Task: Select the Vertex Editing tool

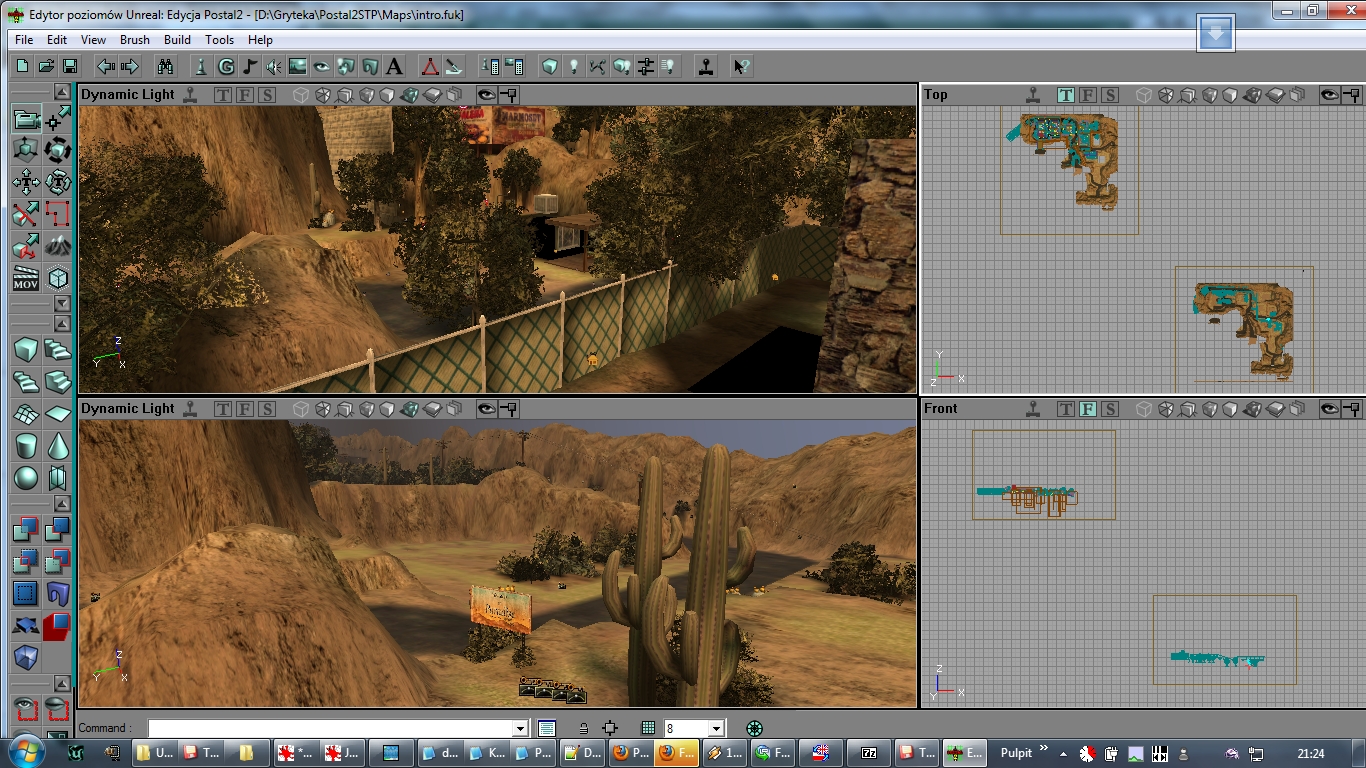Action: click(58, 119)
